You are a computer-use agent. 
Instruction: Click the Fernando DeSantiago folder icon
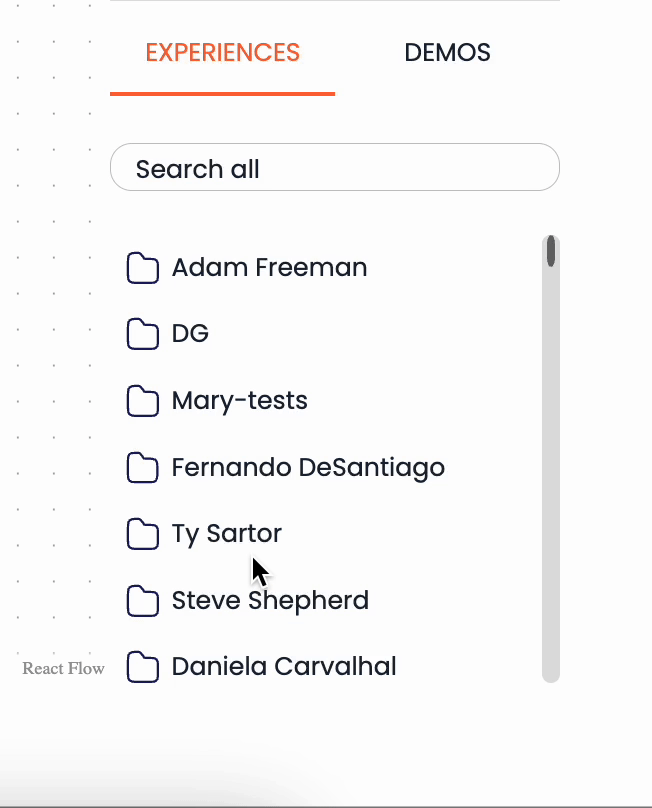143,467
